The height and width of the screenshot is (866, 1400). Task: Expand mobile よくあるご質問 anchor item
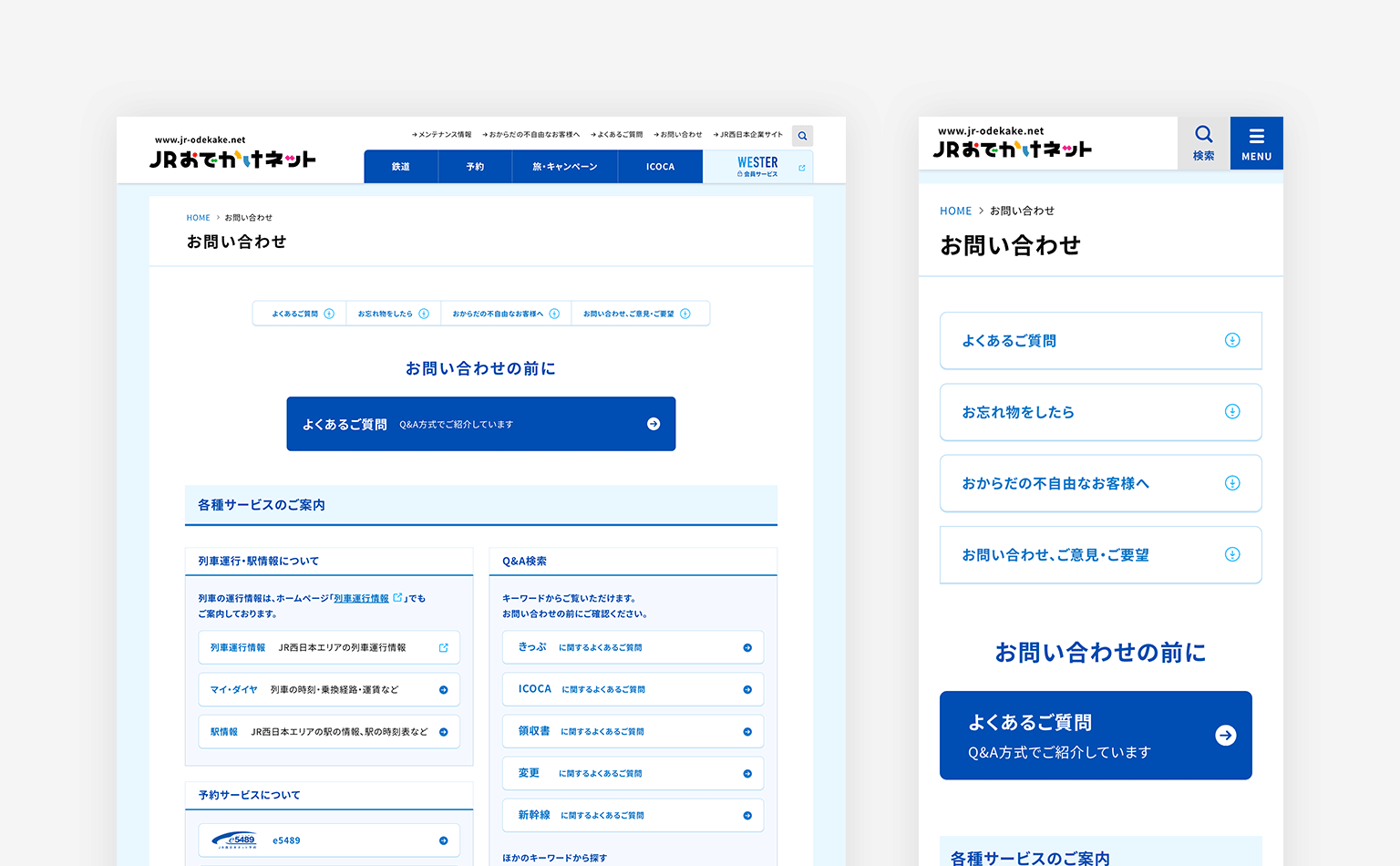1100,341
